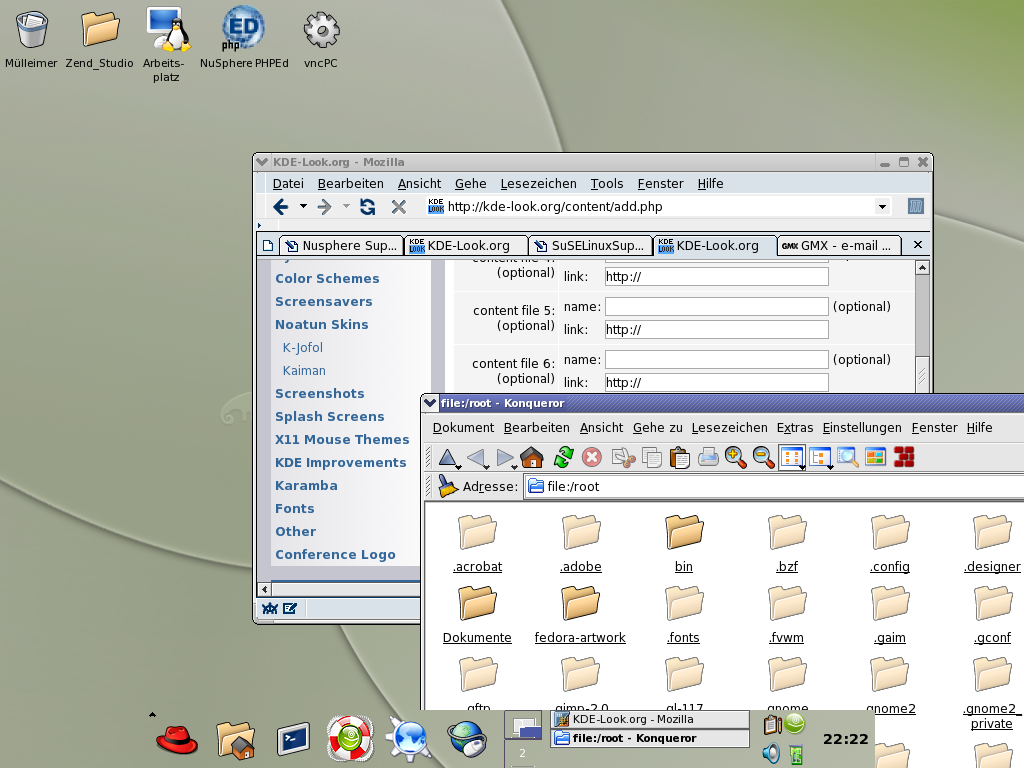Select the icon view mode button in Konqueror
The width and height of the screenshot is (1024, 768).
click(x=792, y=458)
